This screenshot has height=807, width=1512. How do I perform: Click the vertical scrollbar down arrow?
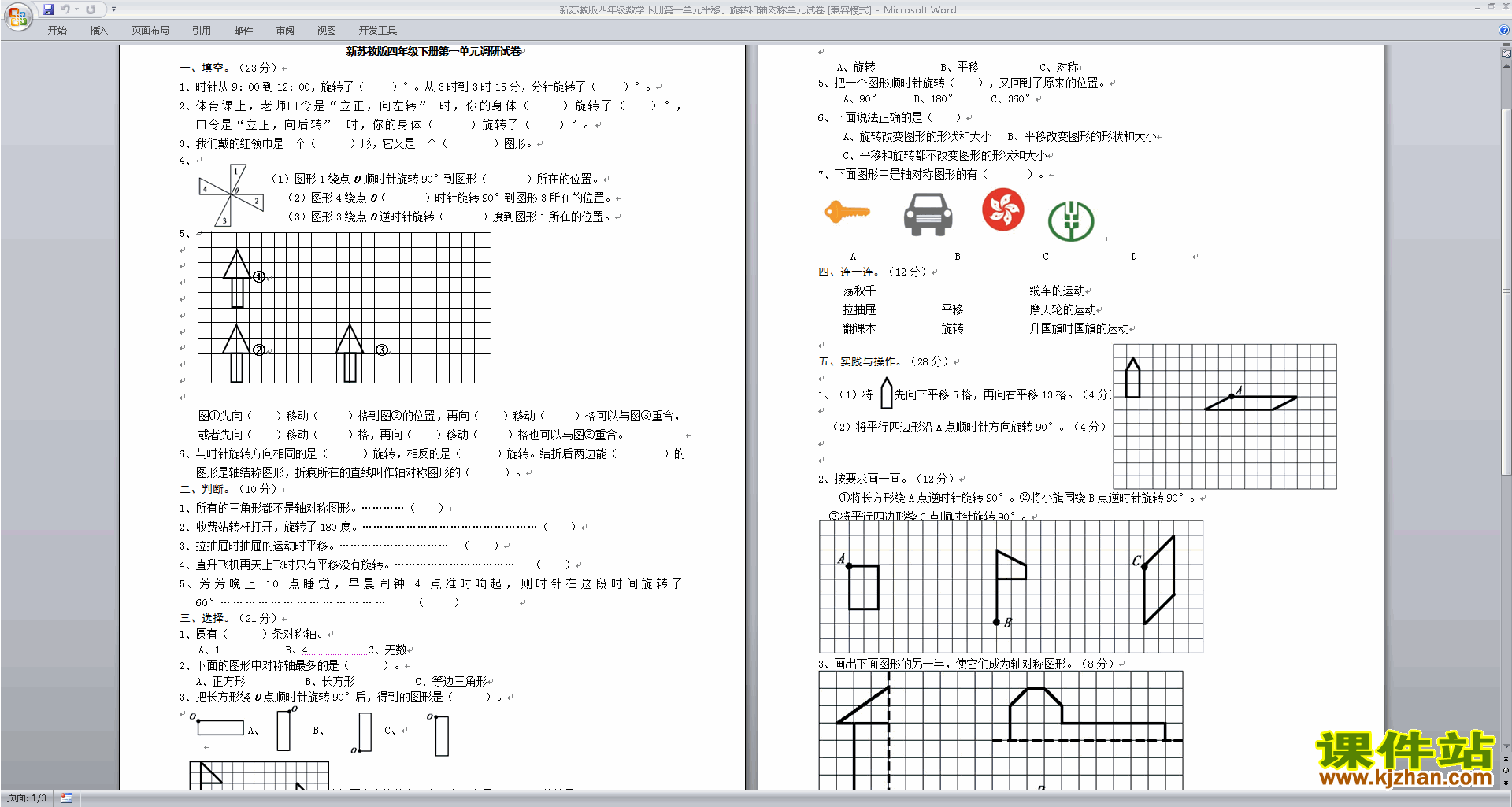tap(1506, 746)
